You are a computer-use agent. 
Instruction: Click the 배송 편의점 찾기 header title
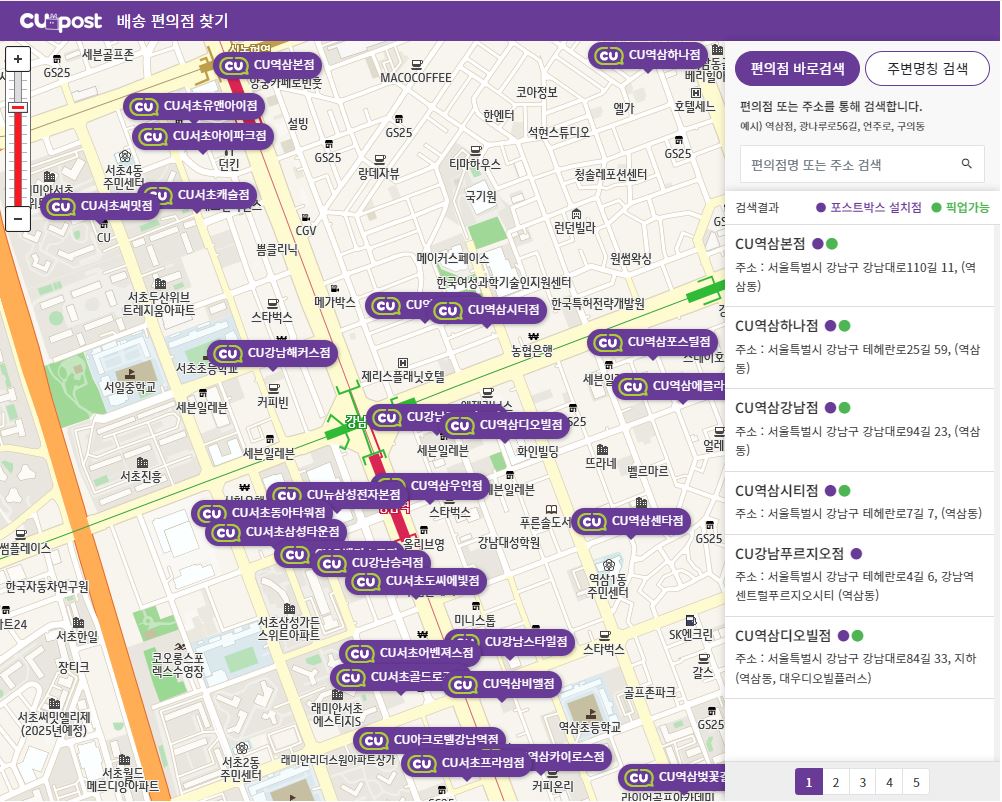tap(172, 21)
